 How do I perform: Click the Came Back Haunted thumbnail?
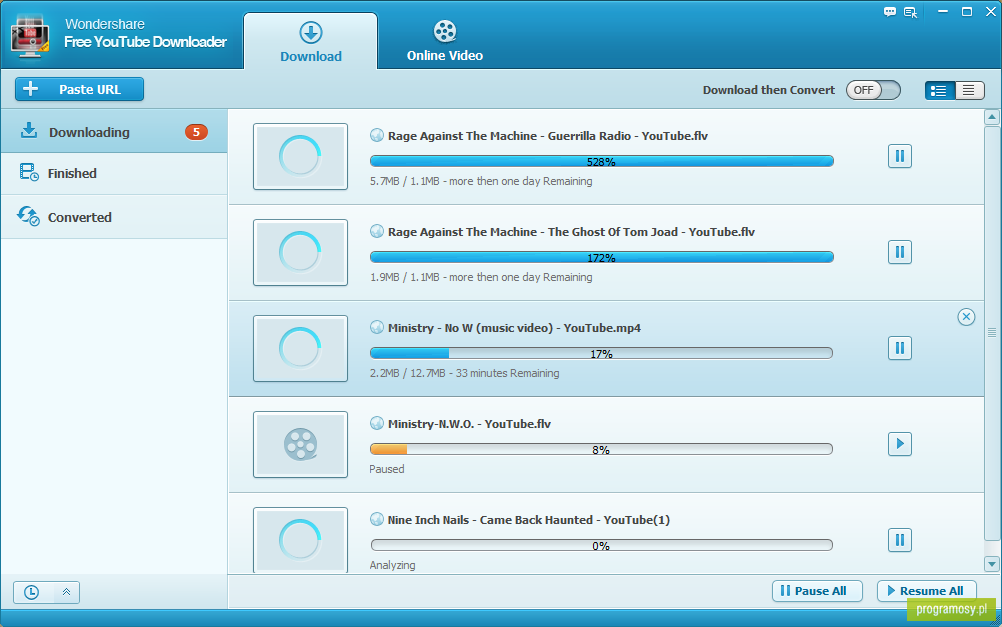point(300,540)
